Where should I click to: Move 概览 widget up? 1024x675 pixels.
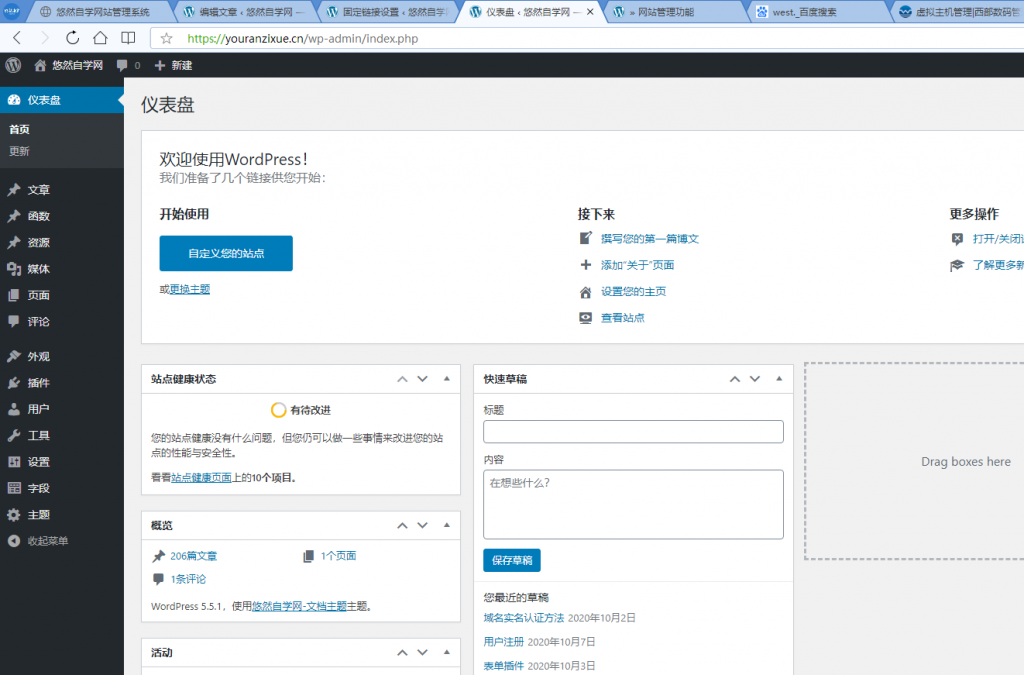pyautogui.click(x=402, y=526)
